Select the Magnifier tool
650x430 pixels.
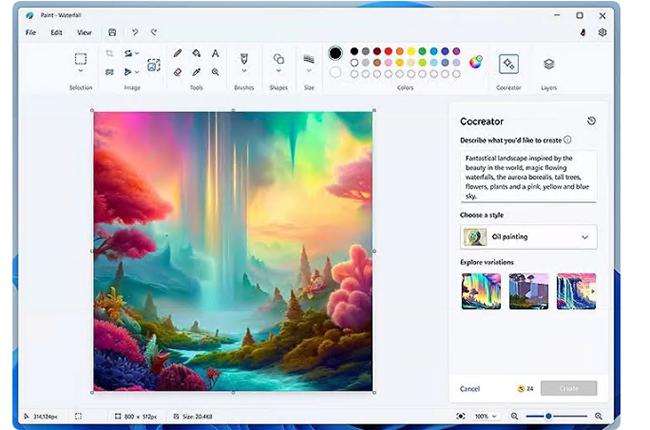(216, 72)
